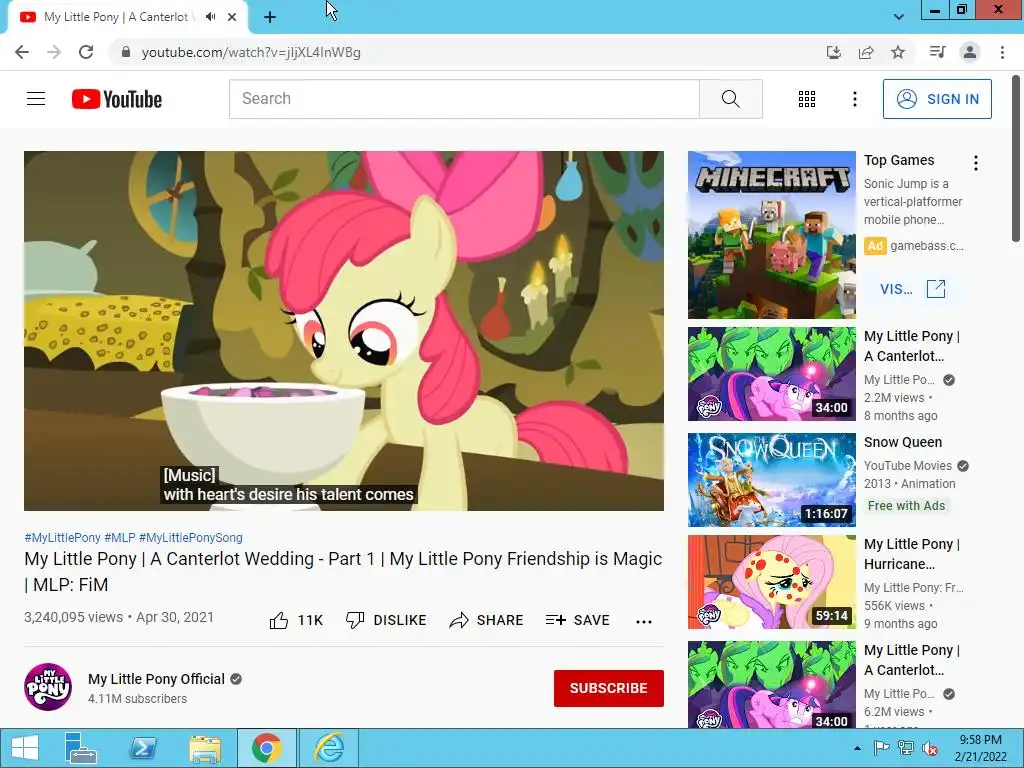This screenshot has height=768, width=1024.
Task: Click the DISLIKE thumbs down button
Action: click(386, 620)
